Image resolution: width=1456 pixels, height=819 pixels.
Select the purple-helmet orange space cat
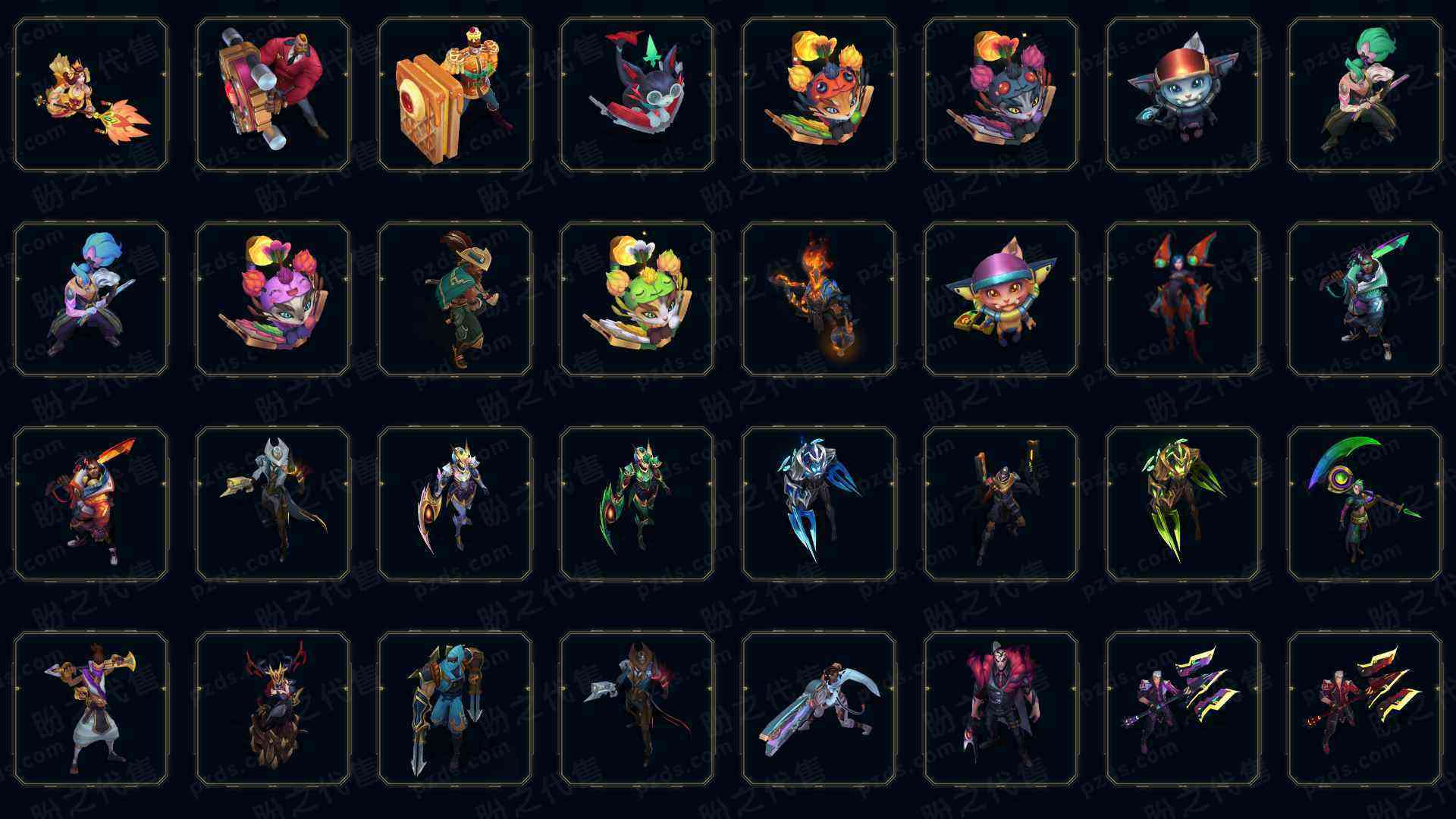1001,299
